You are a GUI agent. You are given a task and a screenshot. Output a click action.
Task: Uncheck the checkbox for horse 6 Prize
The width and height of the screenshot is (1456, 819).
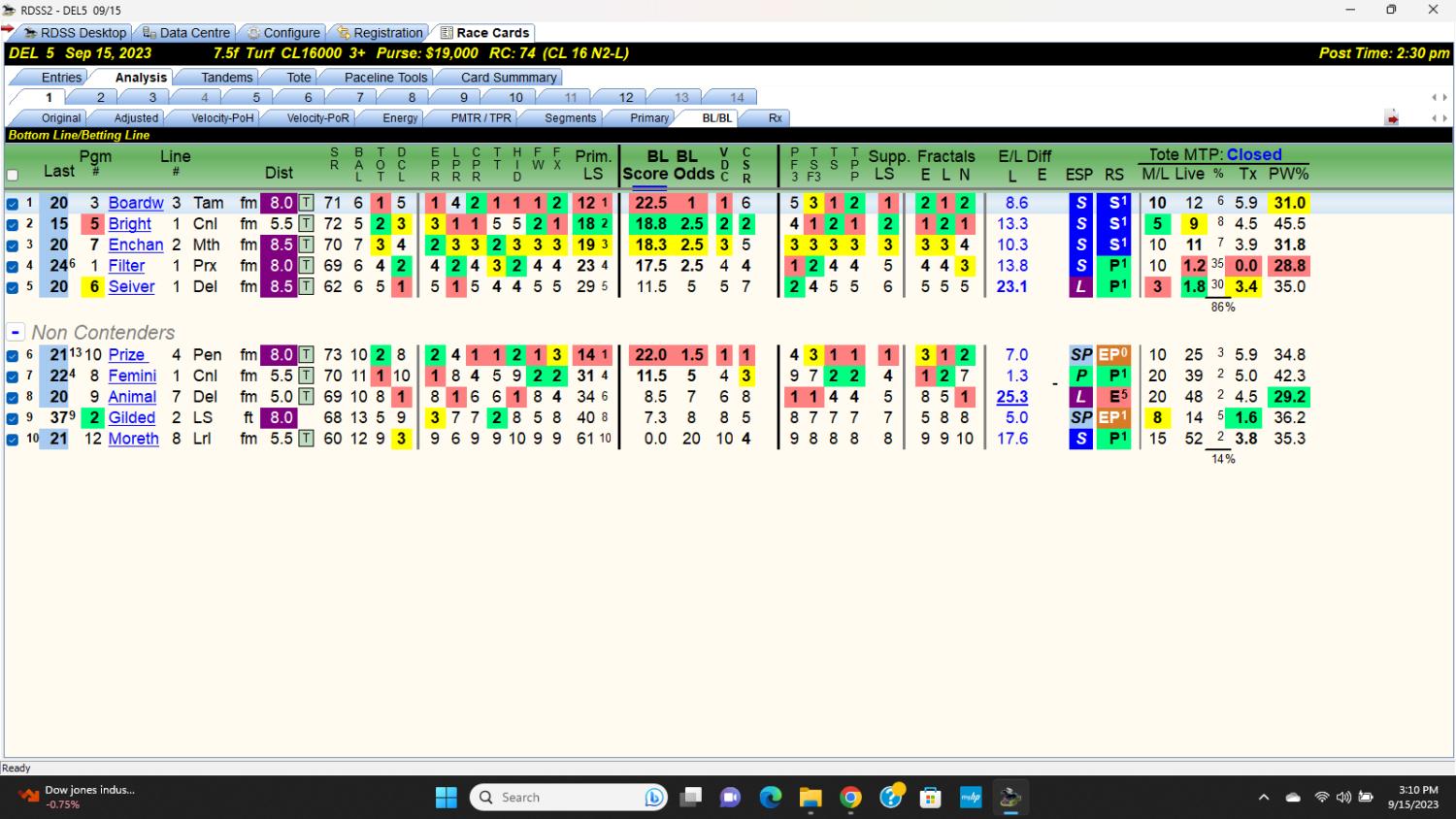click(x=13, y=355)
